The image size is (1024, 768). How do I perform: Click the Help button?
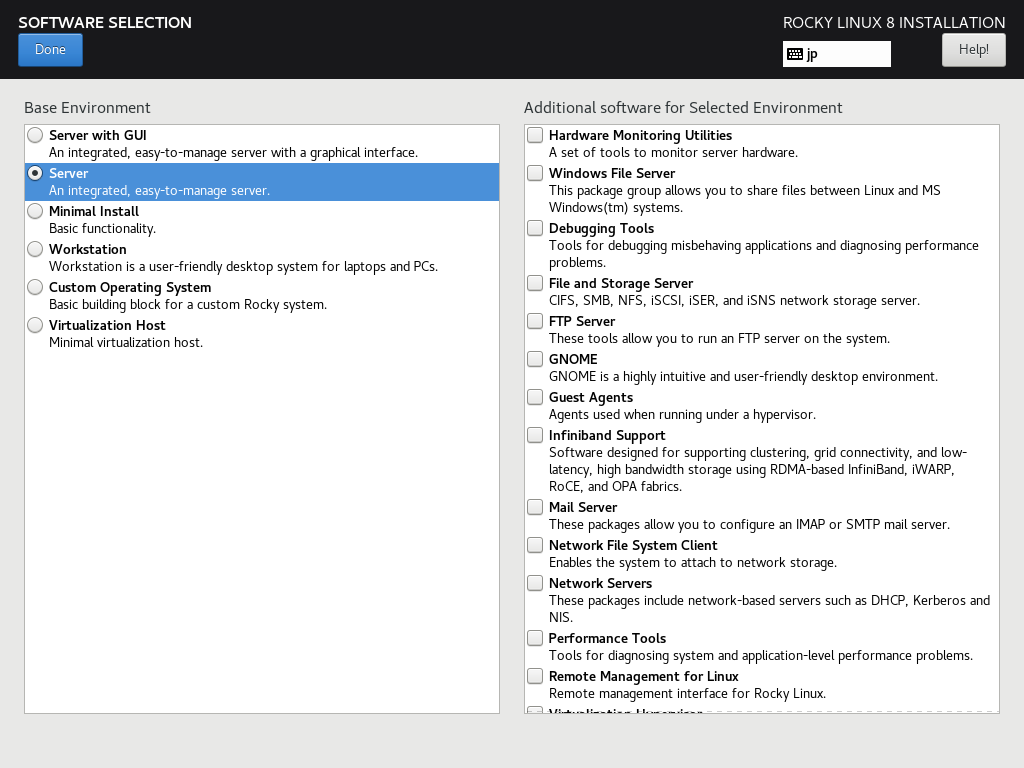(973, 49)
